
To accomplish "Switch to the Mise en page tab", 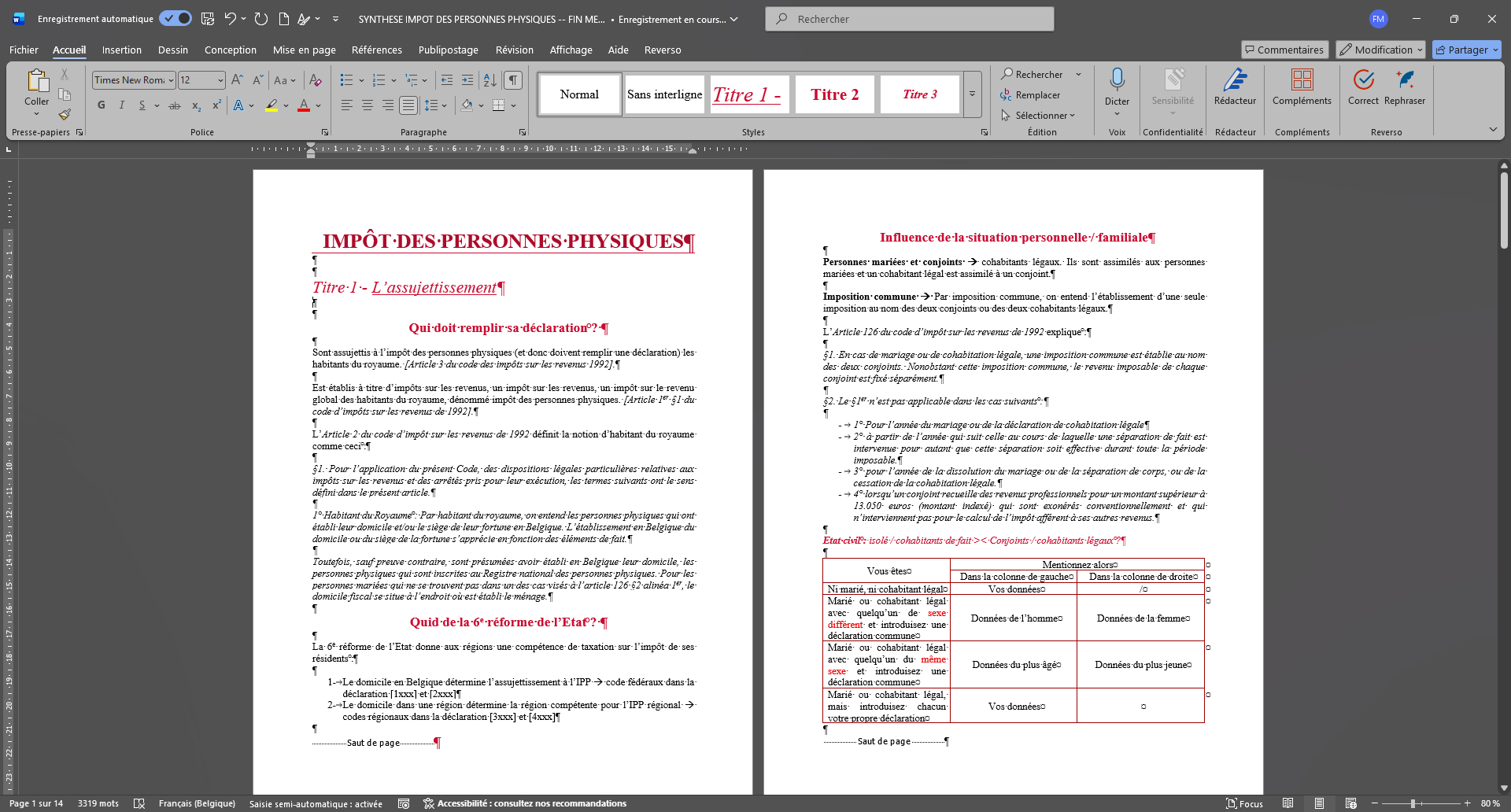I will (x=305, y=50).
